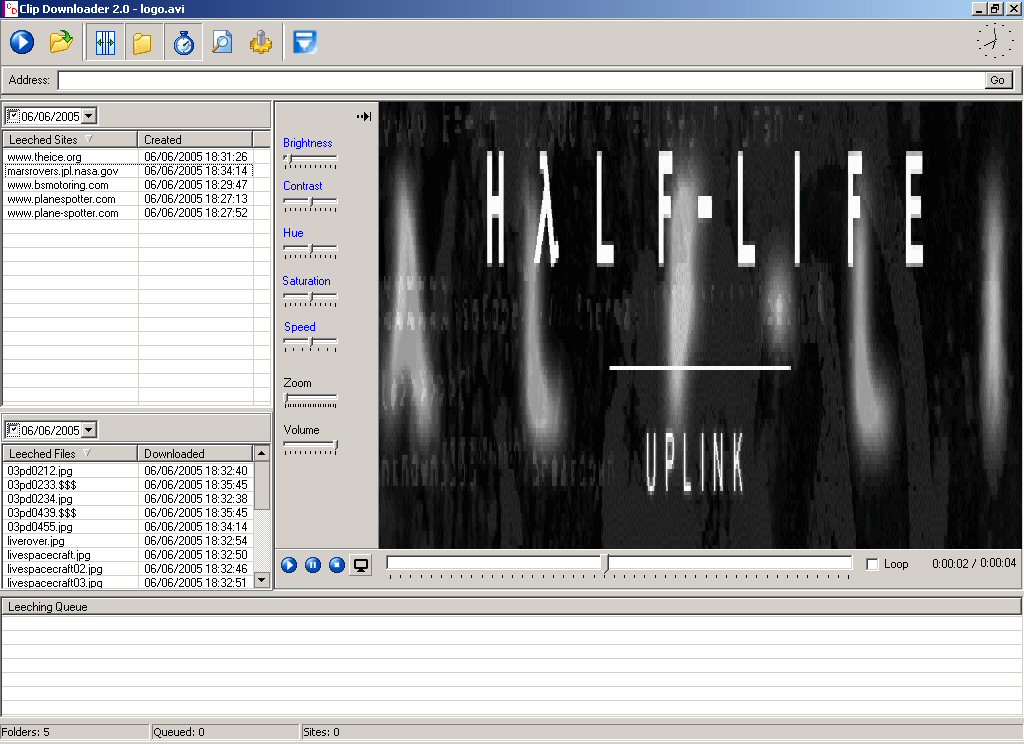The width and height of the screenshot is (1024, 744).
Task: Click the Half-Life Uplink video frame
Action: tap(700, 325)
